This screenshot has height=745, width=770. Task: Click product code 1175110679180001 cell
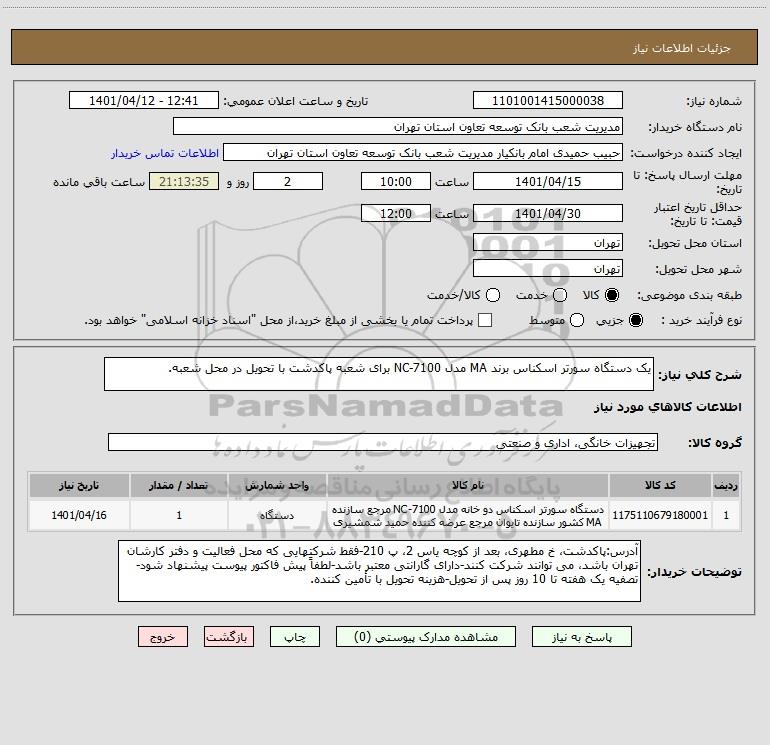coord(660,515)
